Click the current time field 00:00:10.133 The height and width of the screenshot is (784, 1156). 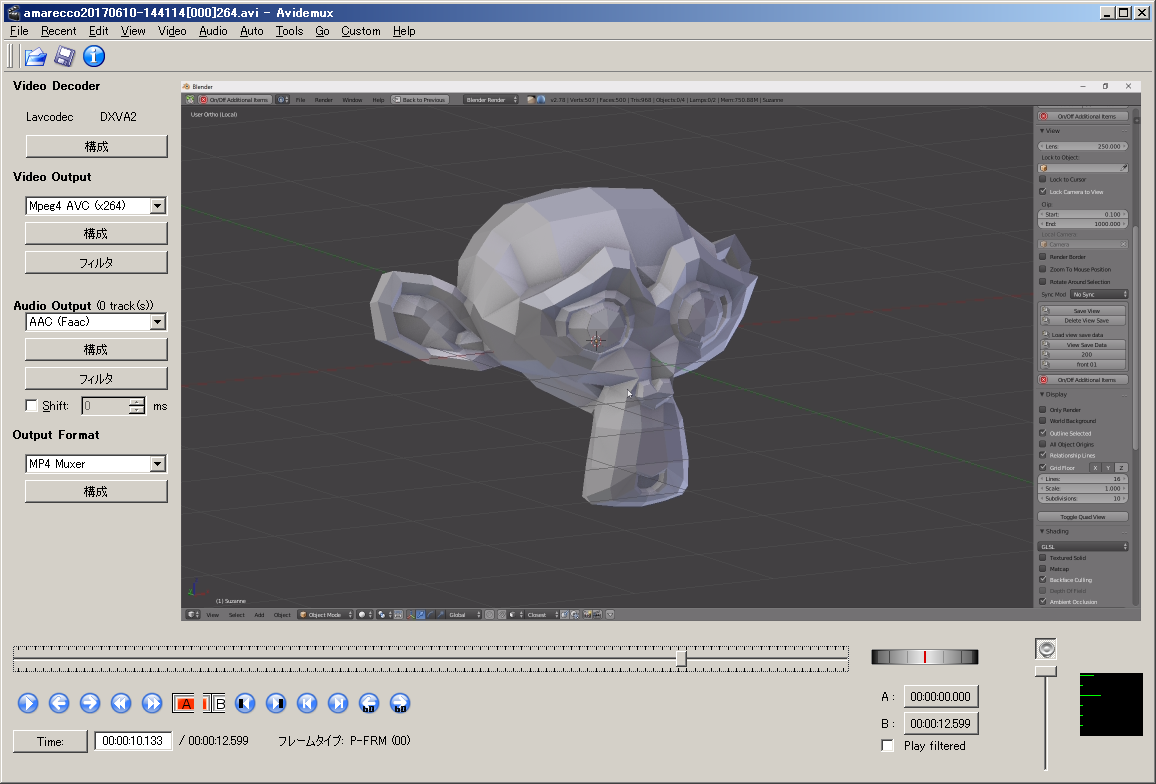point(133,740)
